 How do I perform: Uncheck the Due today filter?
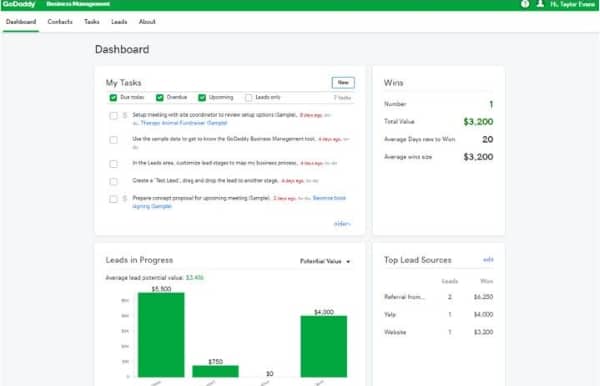pos(113,98)
